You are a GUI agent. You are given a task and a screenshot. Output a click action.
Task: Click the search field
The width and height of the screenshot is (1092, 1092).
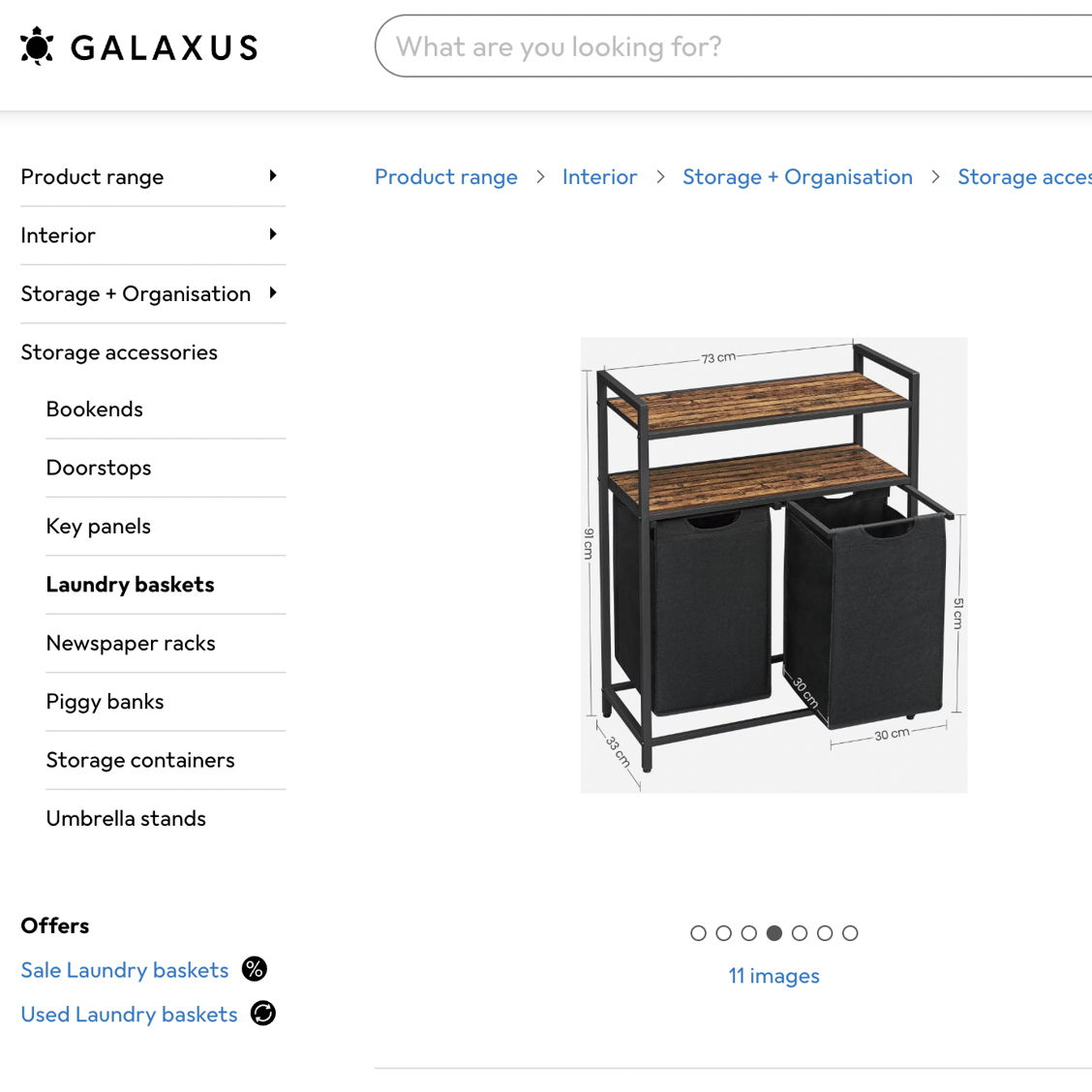pos(736,46)
